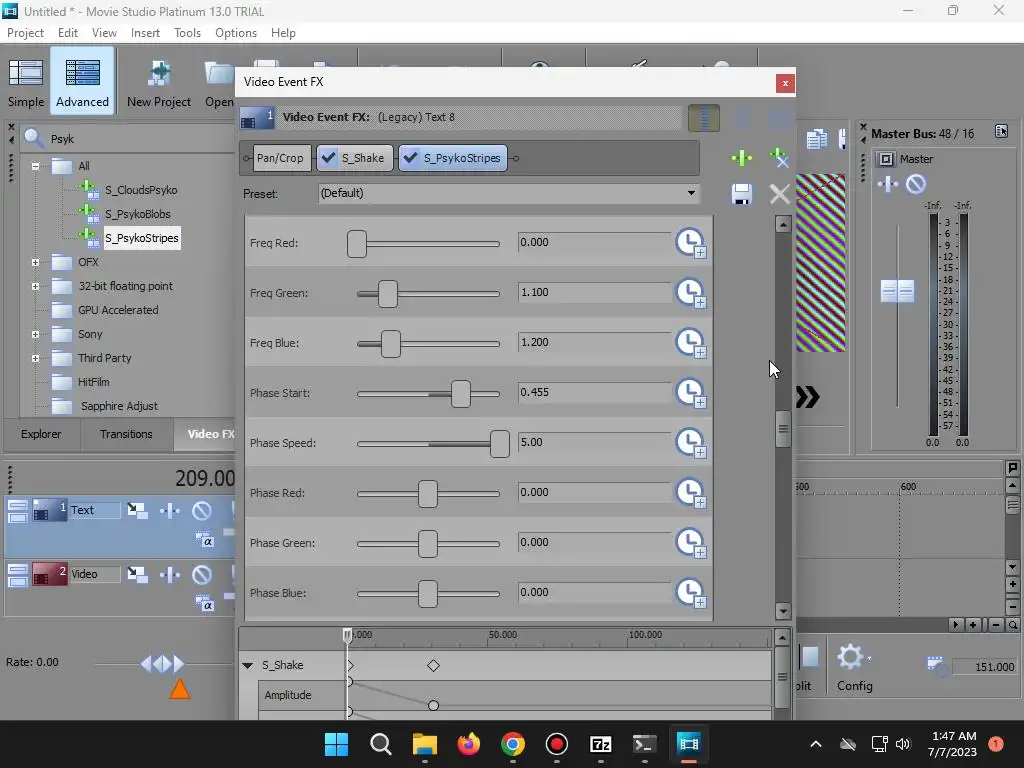Open Chrome from the taskbar

tap(513, 744)
